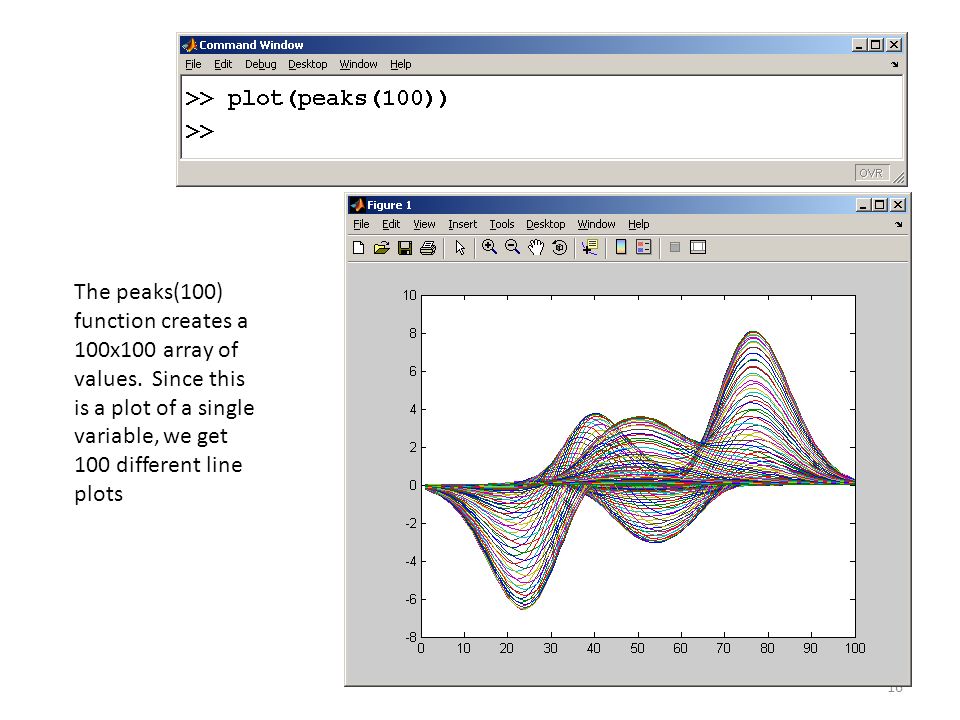Click the MATLAB logo in Command Window title
The width and height of the screenshot is (960, 720).
tap(189, 45)
